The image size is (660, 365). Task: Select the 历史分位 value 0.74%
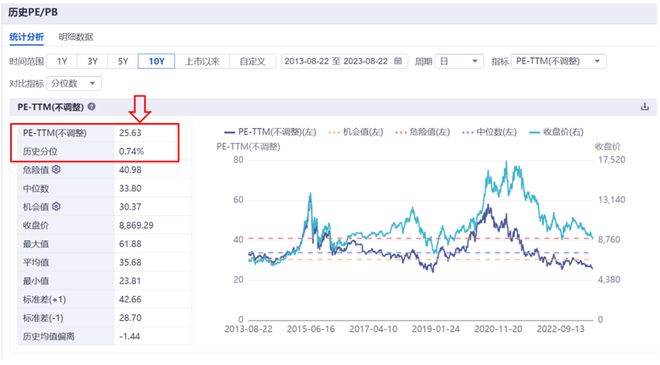tap(131, 152)
